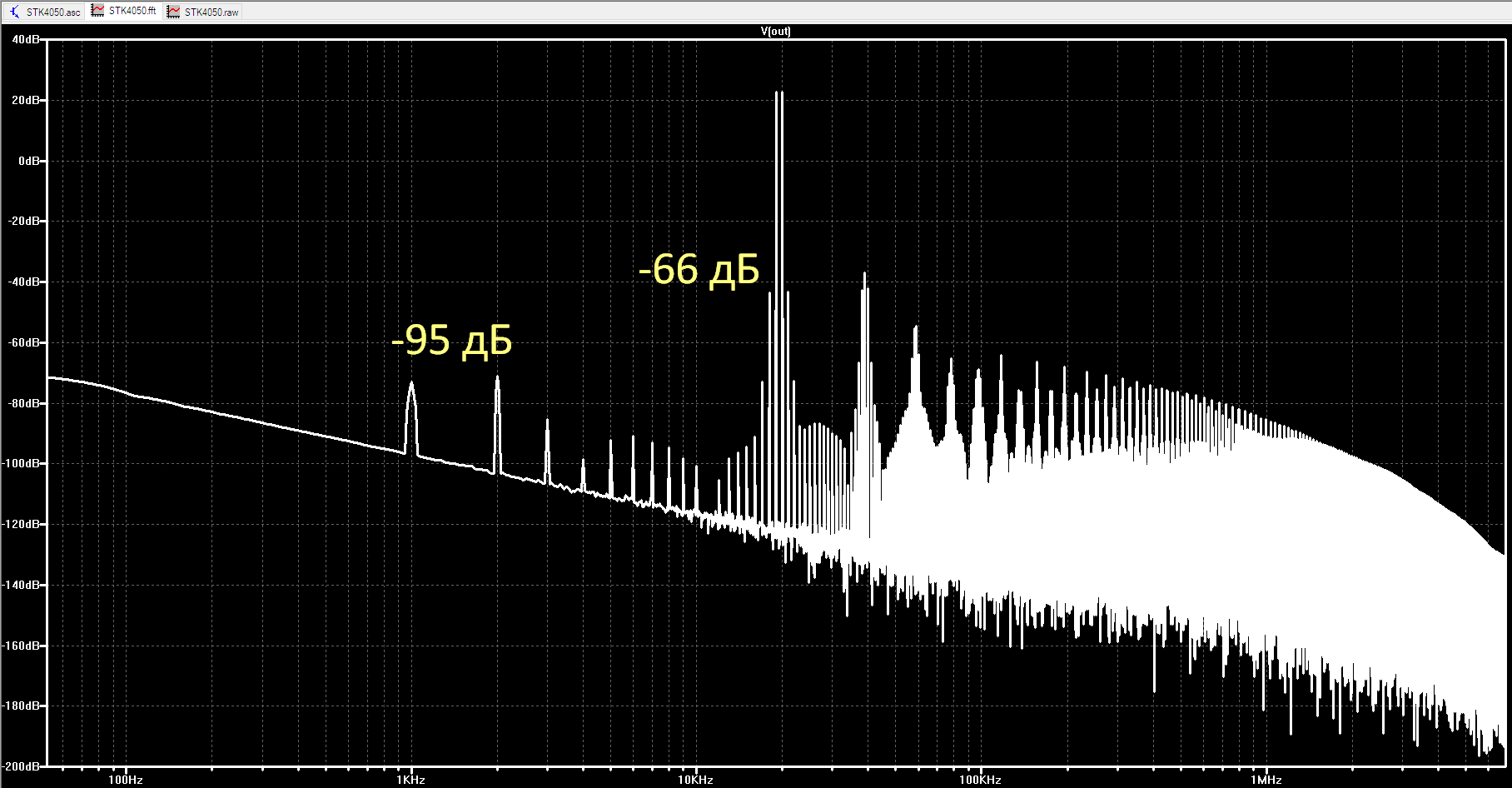Click the 40dB label on the vertical axis

25,39
